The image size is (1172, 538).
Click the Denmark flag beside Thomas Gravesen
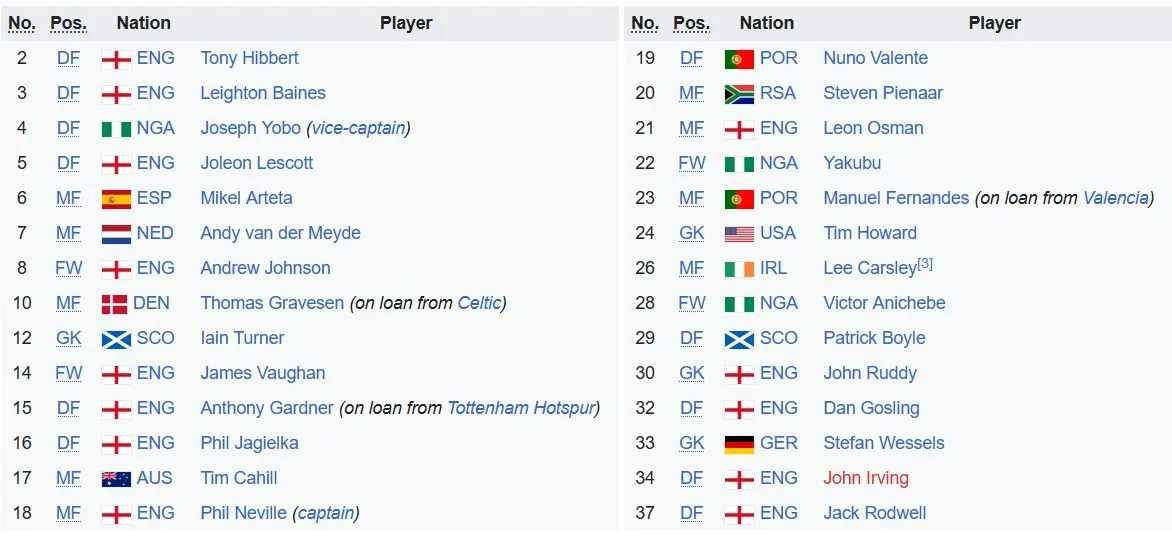tap(114, 303)
